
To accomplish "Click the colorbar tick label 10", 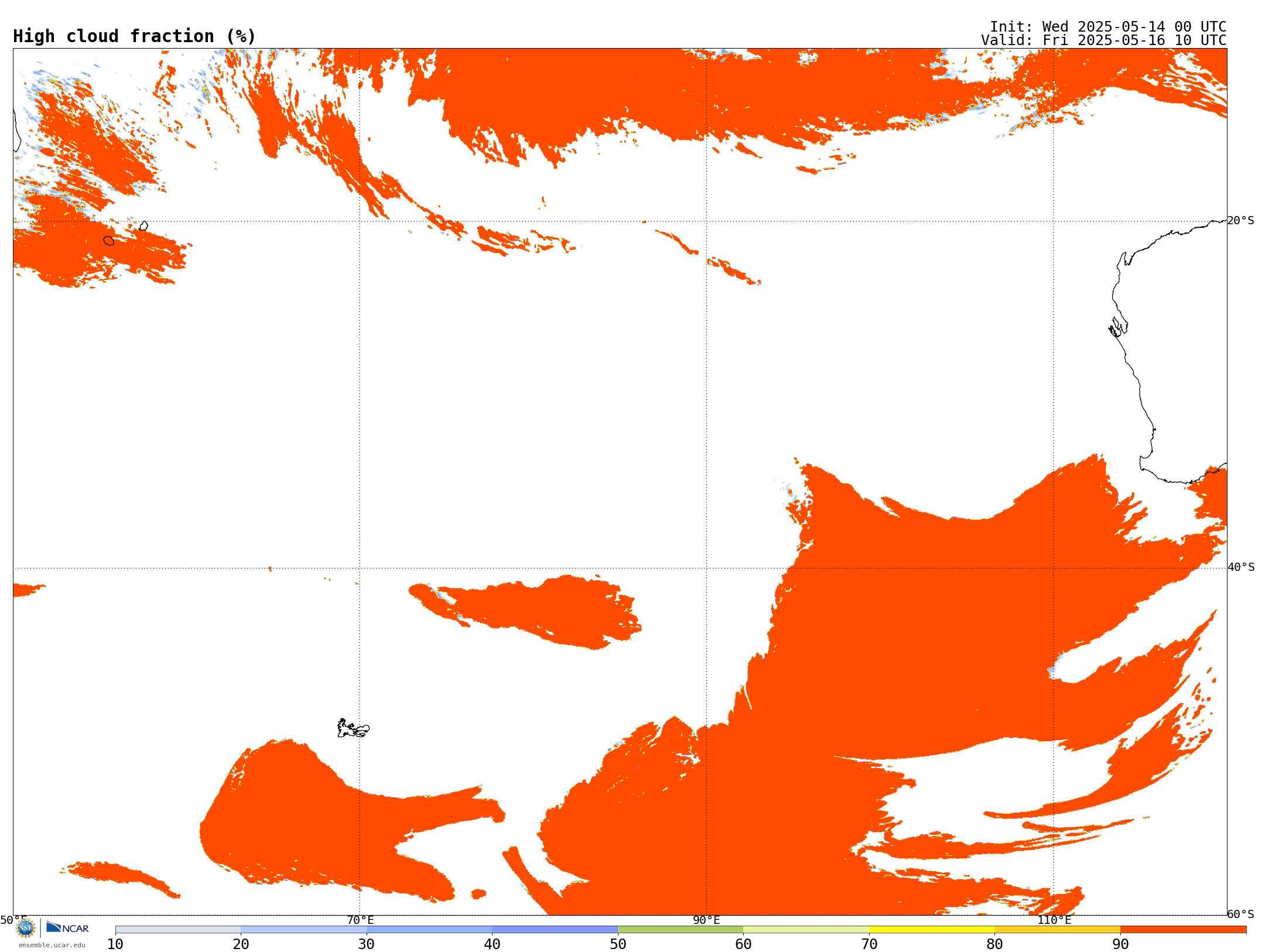I will click(115, 944).
